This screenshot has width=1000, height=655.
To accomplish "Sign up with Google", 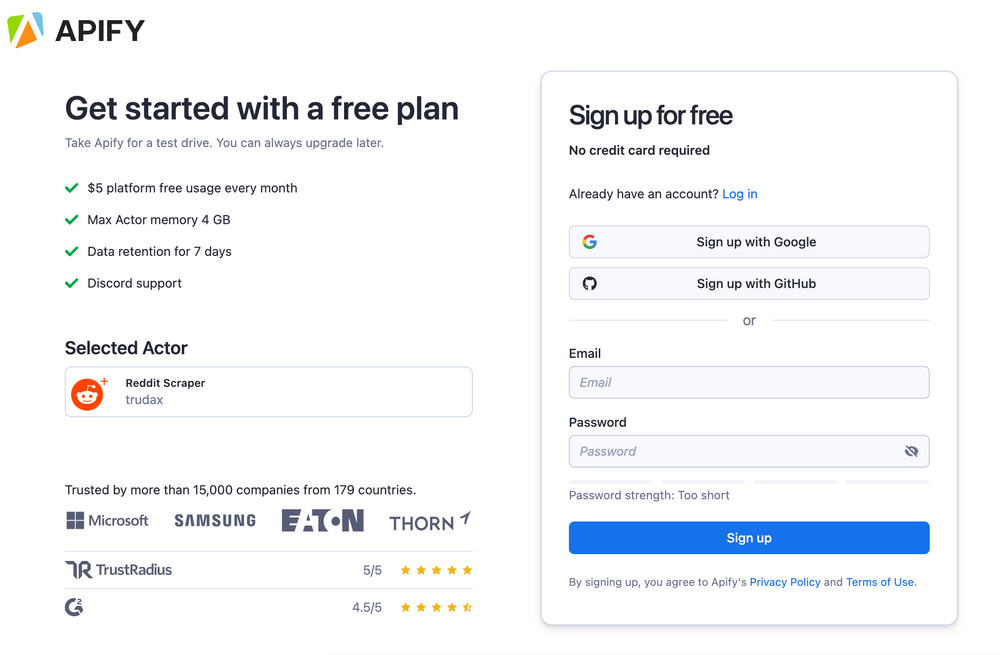I will pyautogui.click(x=749, y=242).
